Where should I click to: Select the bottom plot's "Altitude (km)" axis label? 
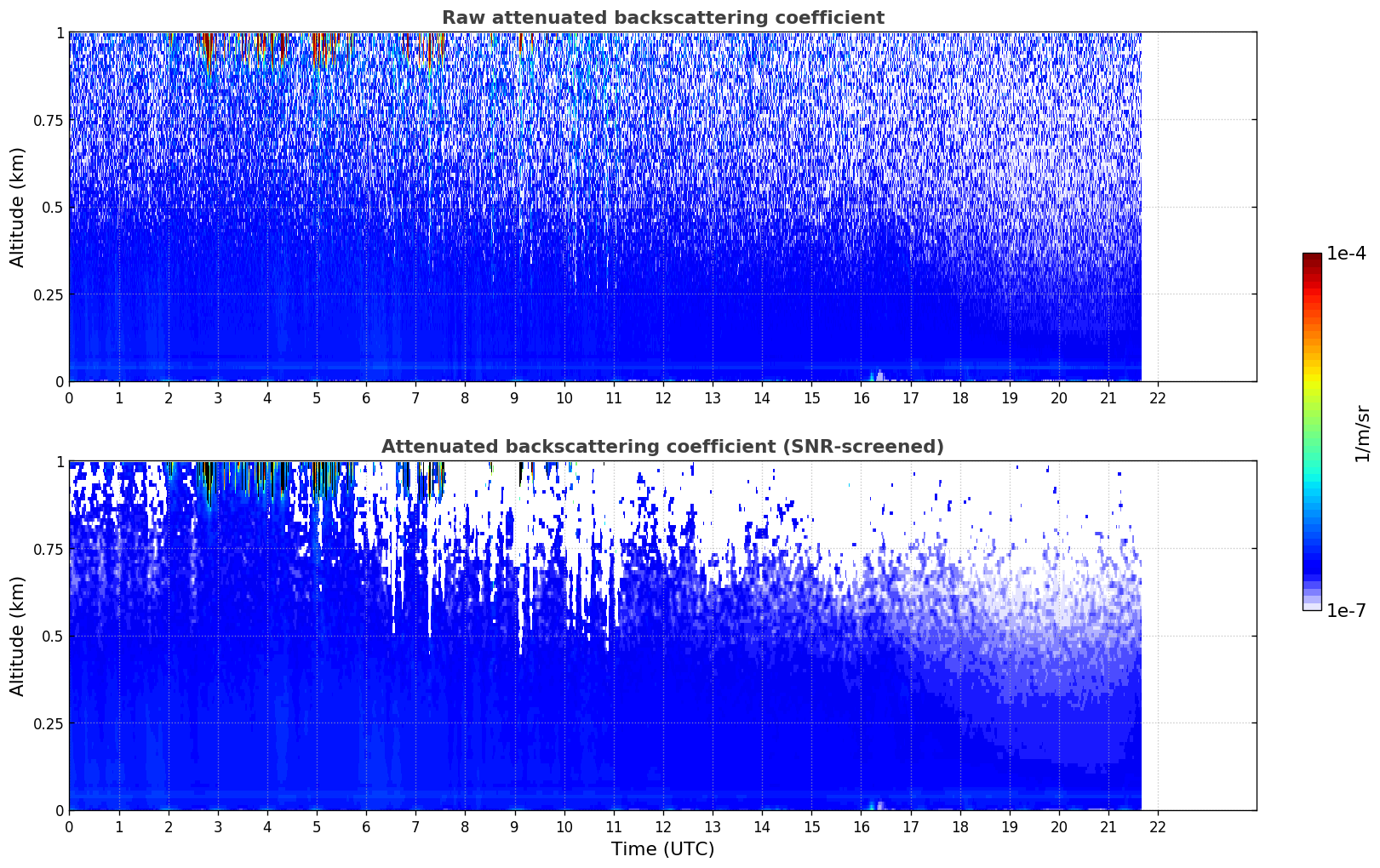pyautogui.click(x=18, y=636)
